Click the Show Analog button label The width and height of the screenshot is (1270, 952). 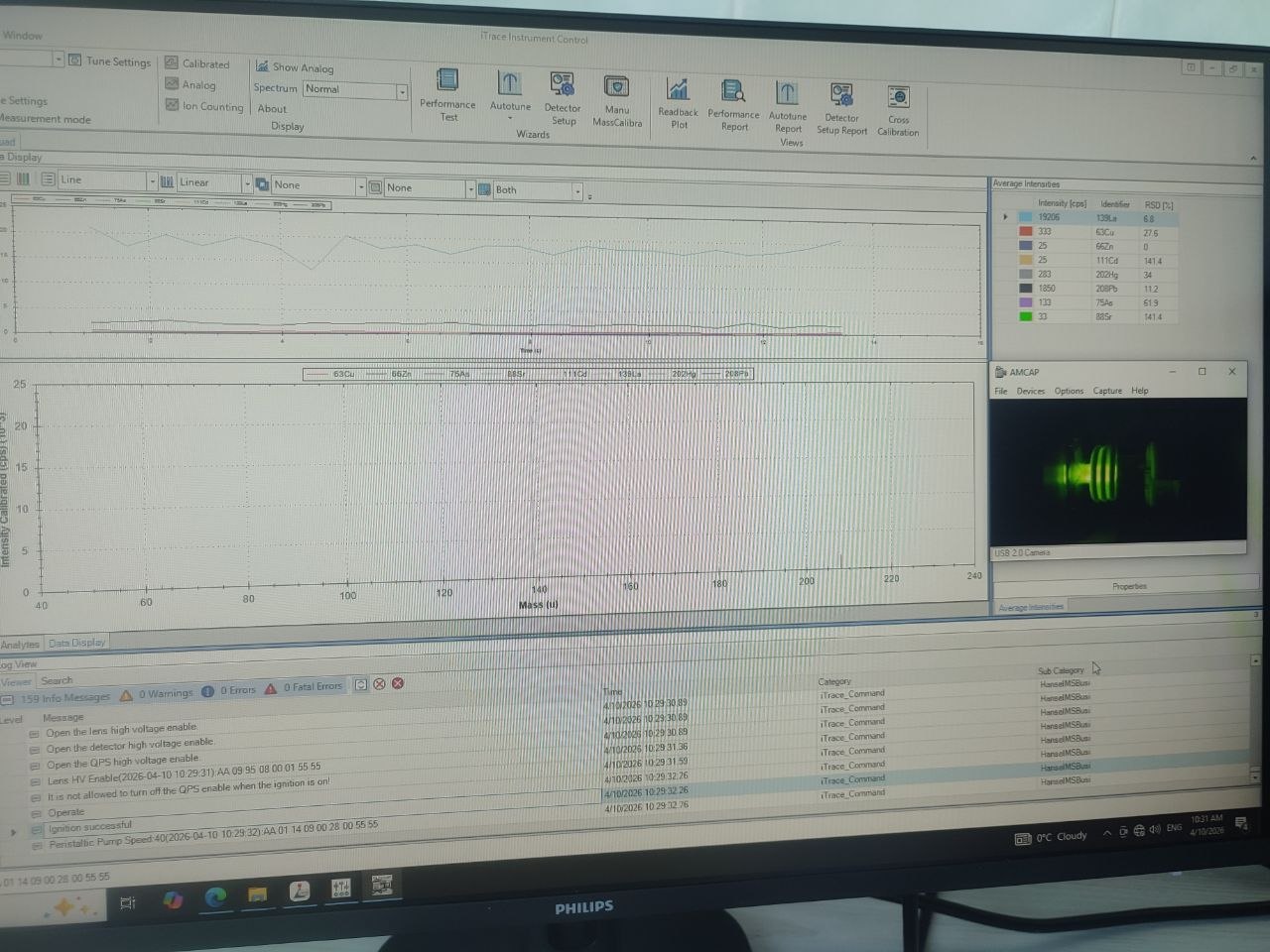coord(303,67)
